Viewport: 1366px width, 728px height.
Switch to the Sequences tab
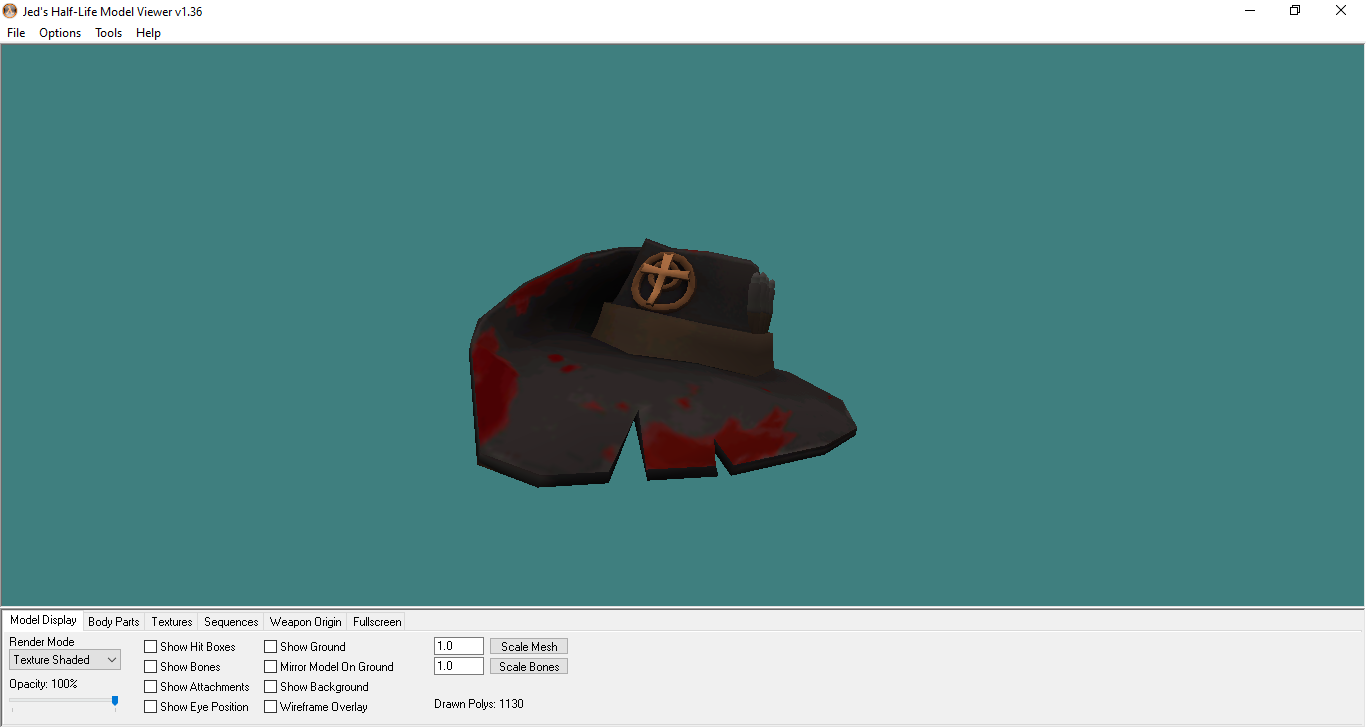(x=231, y=622)
